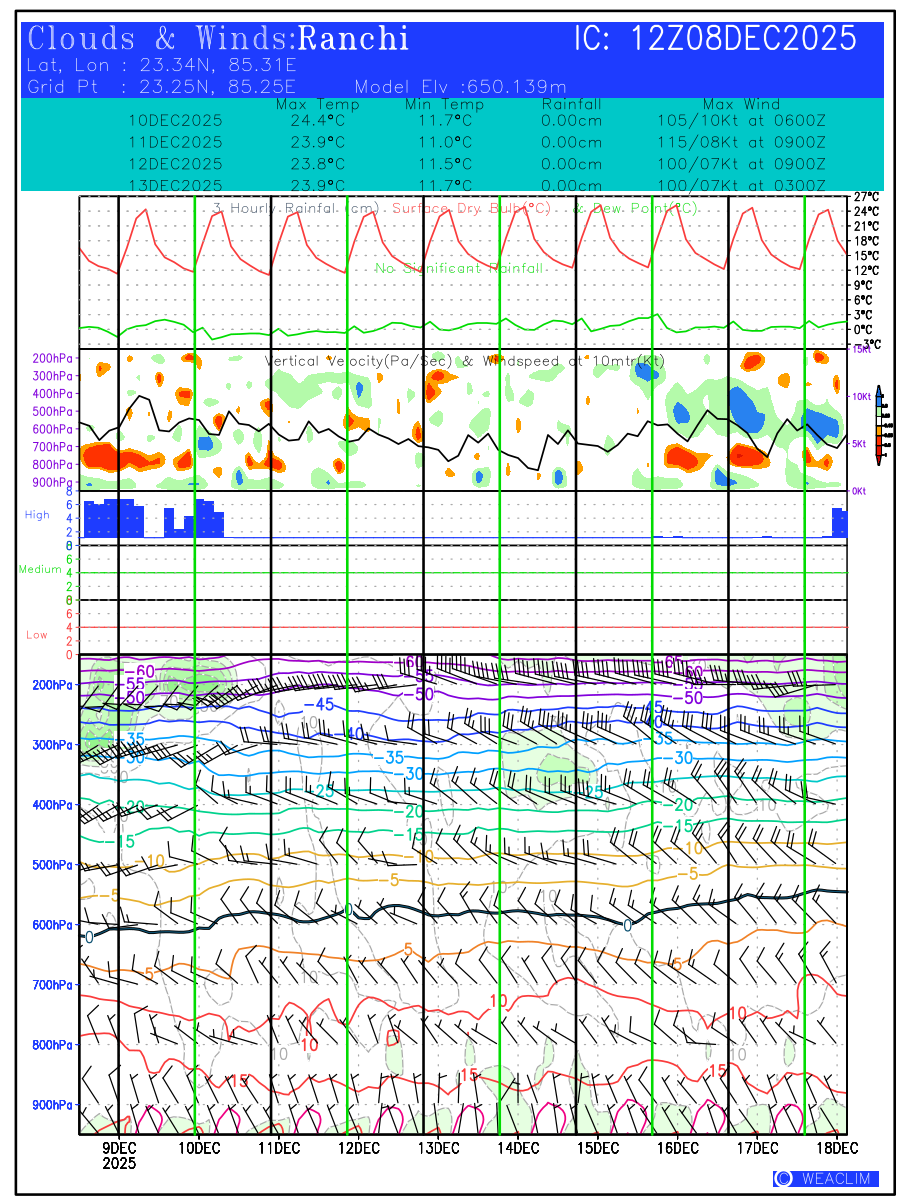Click the 10Kt wind speed axis label
Viewport: 900px width, 1200px height.
(x=863, y=397)
